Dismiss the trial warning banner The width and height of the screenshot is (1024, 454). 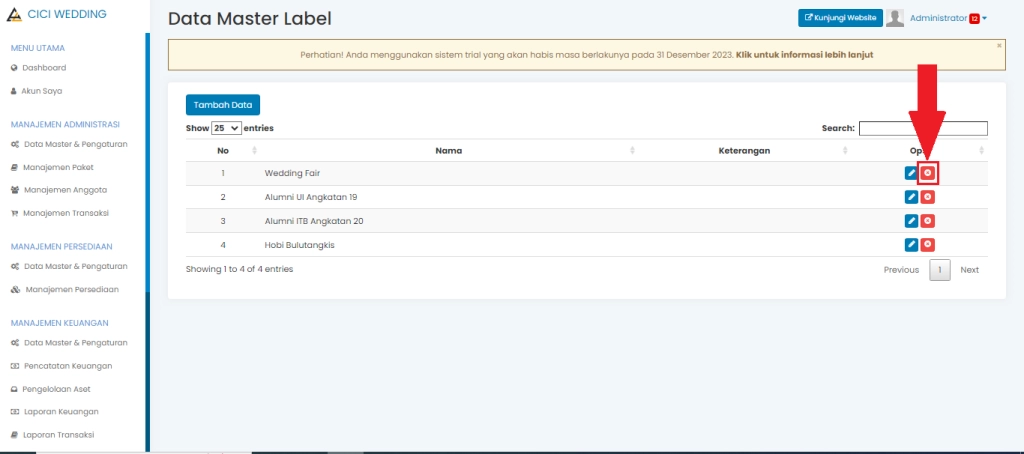(x=999, y=46)
